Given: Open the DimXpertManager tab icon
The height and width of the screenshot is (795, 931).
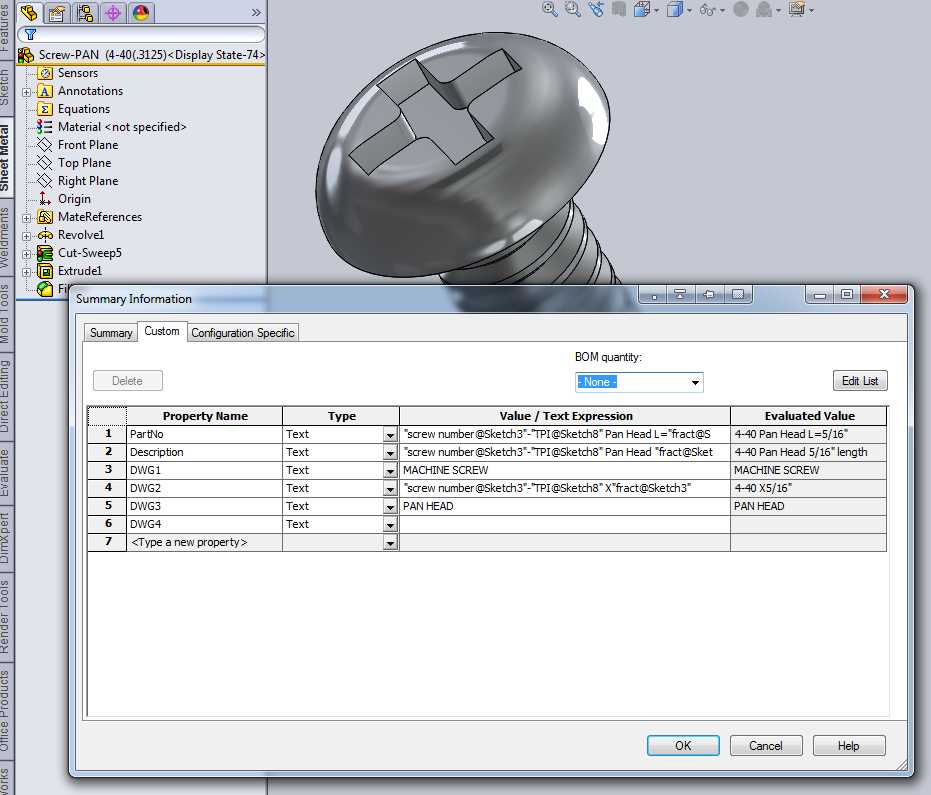Looking at the screenshot, I should click(x=113, y=12).
